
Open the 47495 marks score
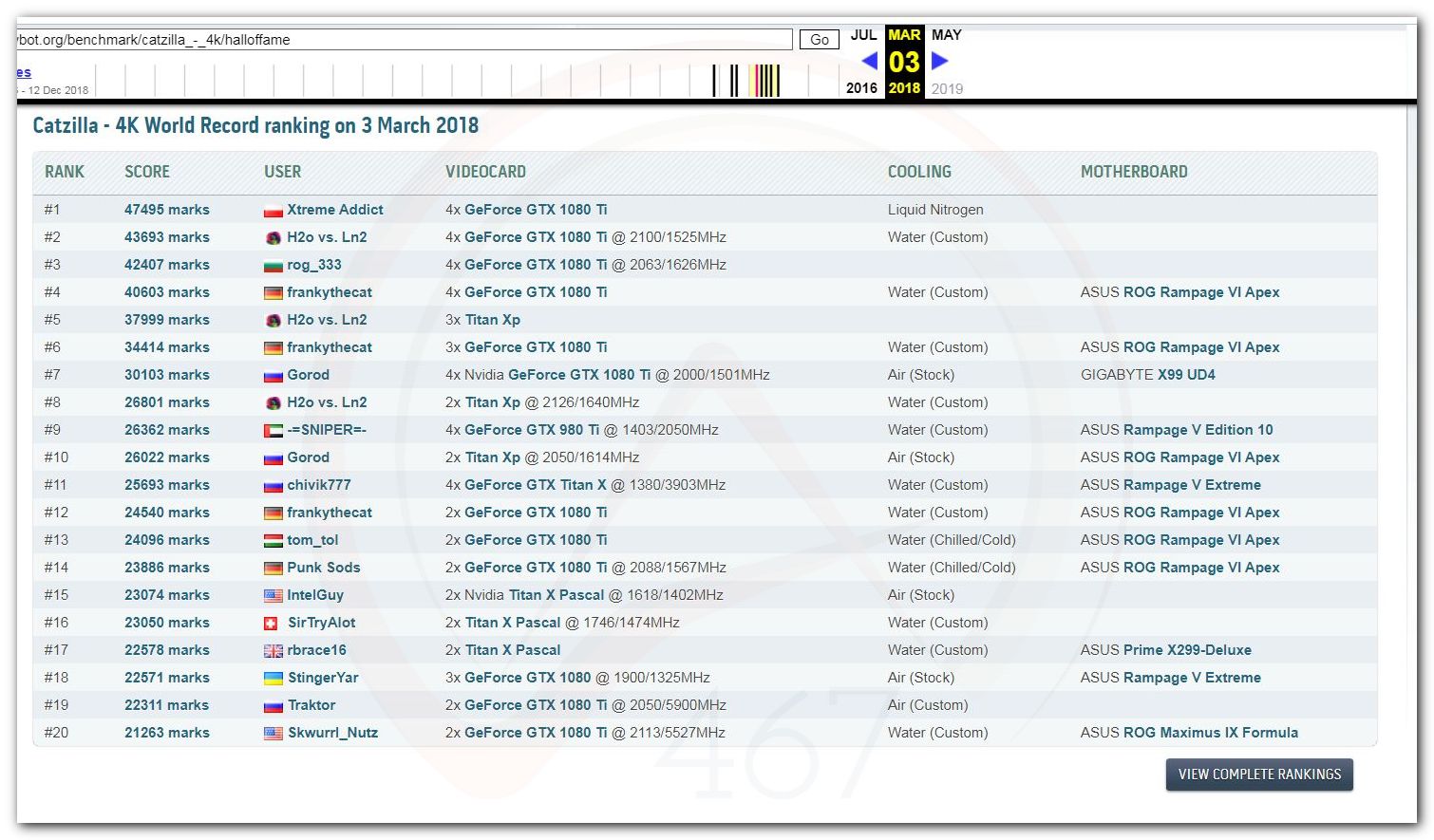tap(167, 210)
